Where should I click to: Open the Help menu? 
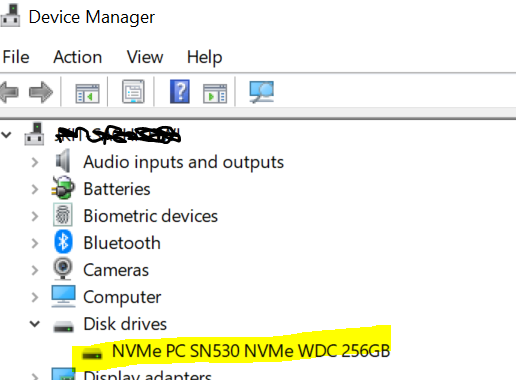pyautogui.click(x=204, y=57)
